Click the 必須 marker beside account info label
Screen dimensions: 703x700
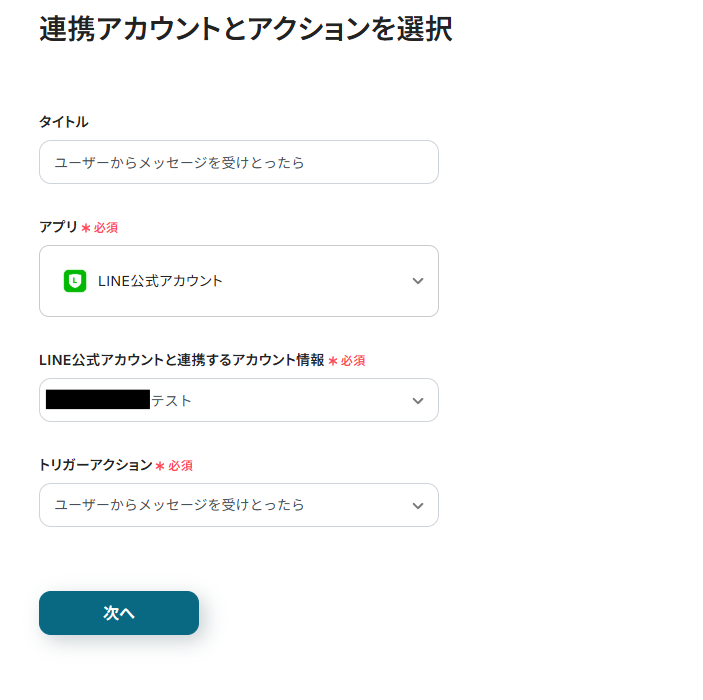(353, 361)
